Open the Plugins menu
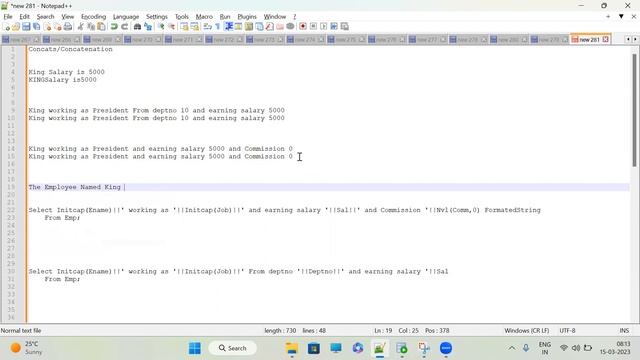Screen dimensions: 640x360 (247, 17)
